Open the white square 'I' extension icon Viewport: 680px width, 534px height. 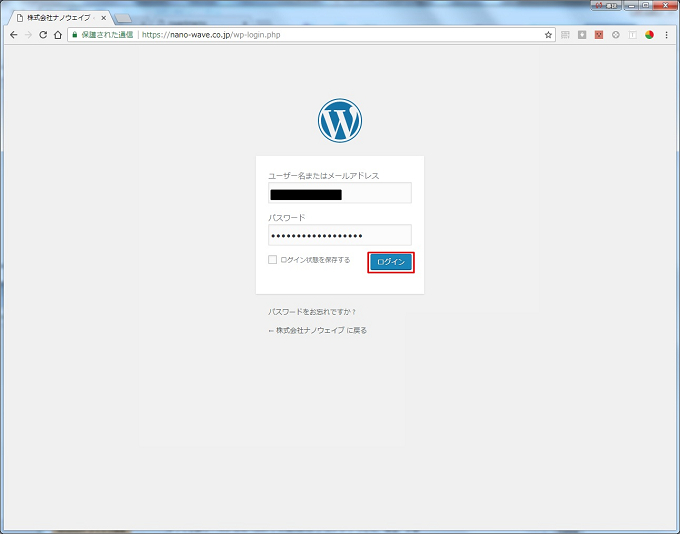pos(633,35)
